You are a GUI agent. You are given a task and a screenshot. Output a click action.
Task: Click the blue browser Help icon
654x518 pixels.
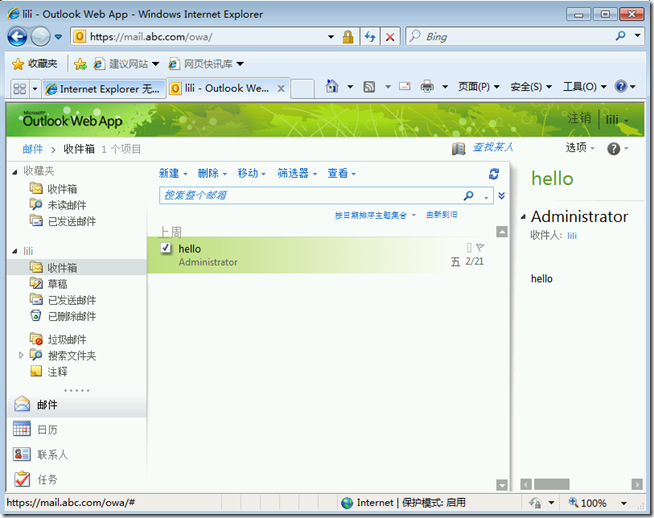tap(621, 86)
